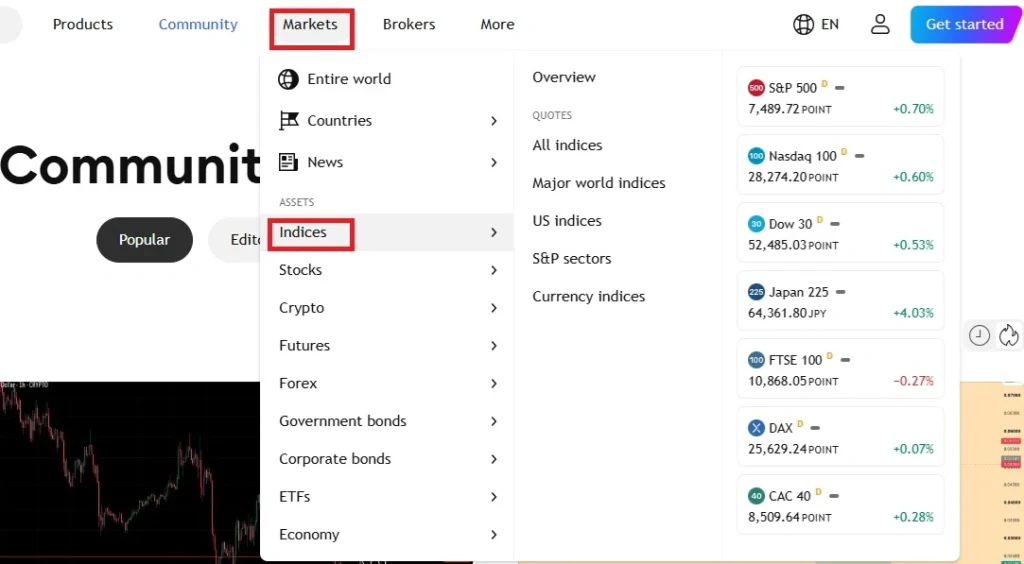Click the FTSE 100 -0.27% change

(913, 381)
